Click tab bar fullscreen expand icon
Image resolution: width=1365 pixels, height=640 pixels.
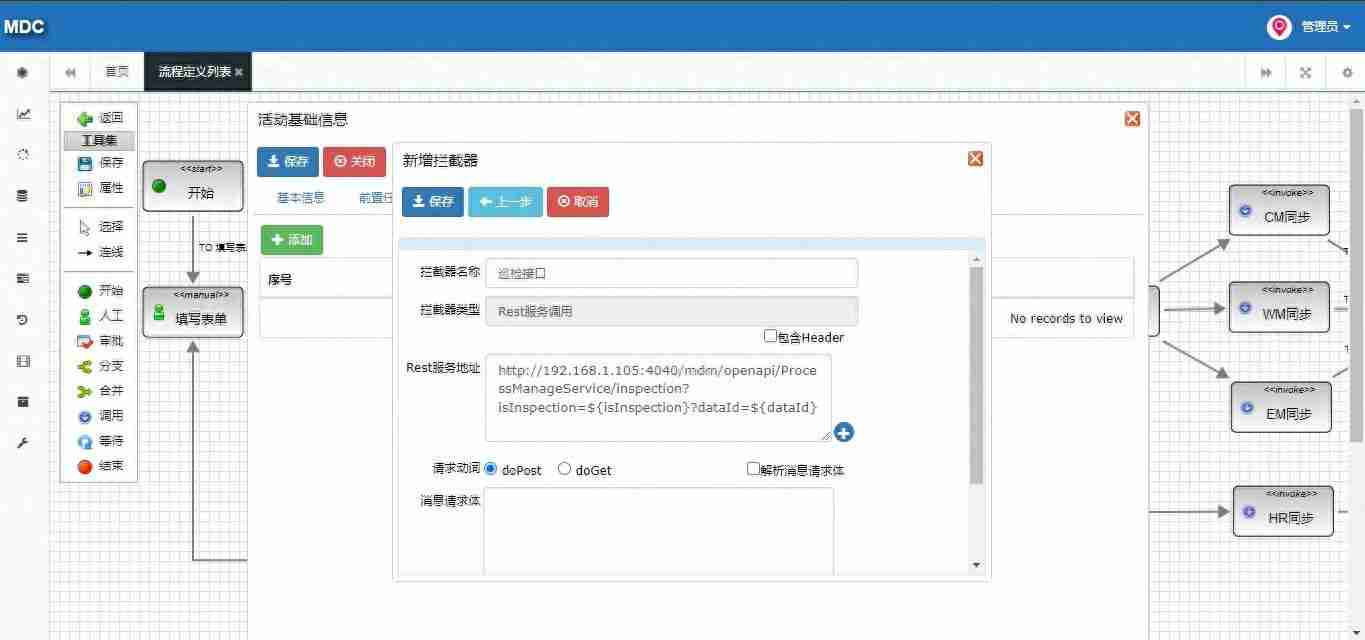[1305, 72]
